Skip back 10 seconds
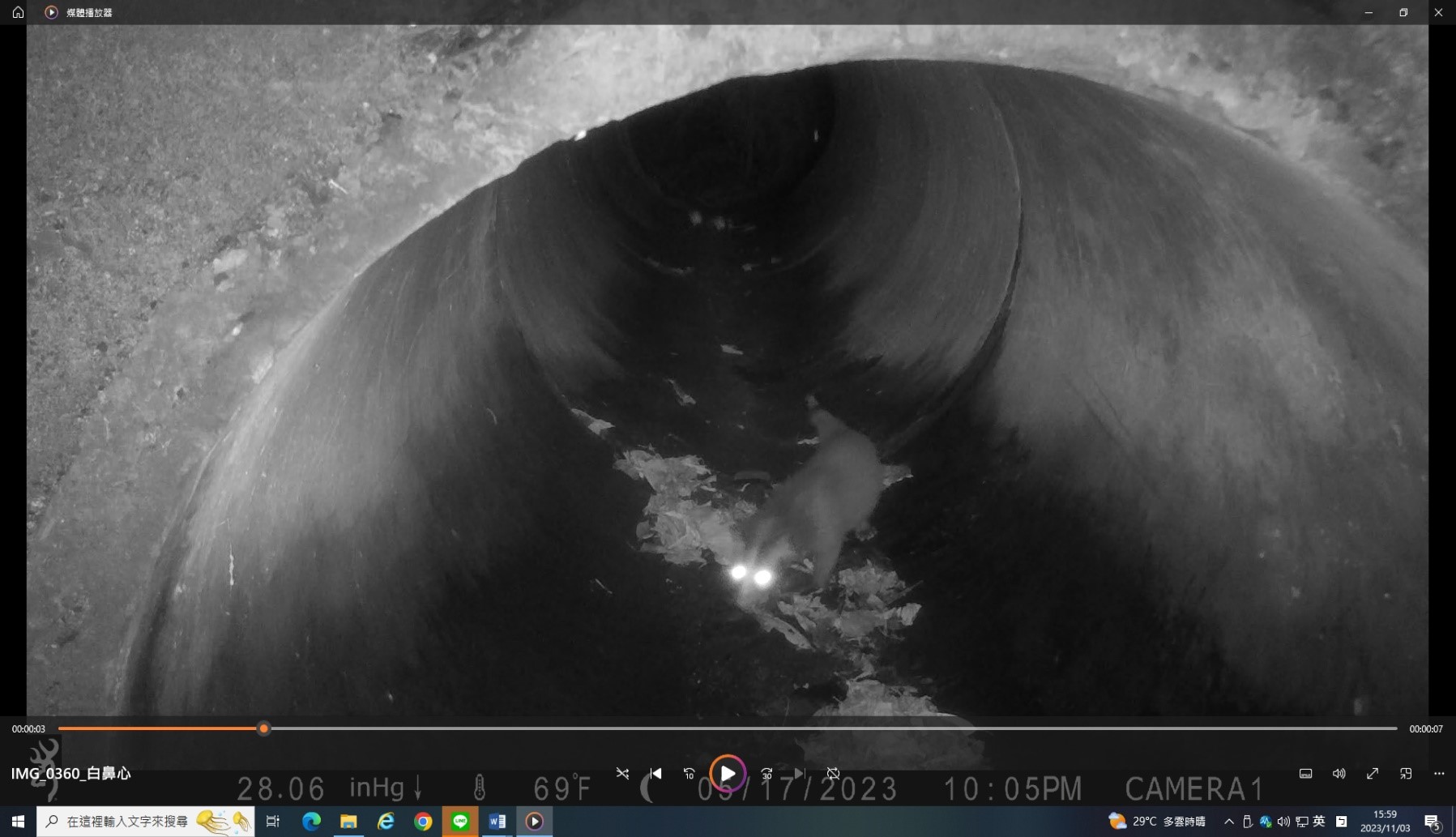This screenshot has height=837, width=1456. 689,774
